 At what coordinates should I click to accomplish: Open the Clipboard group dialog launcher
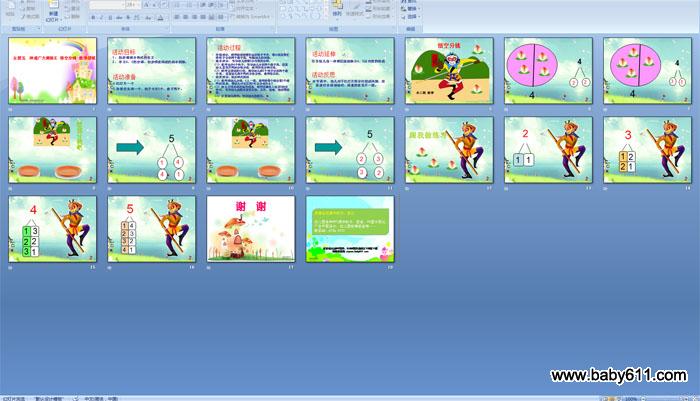[x=39, y=29]
